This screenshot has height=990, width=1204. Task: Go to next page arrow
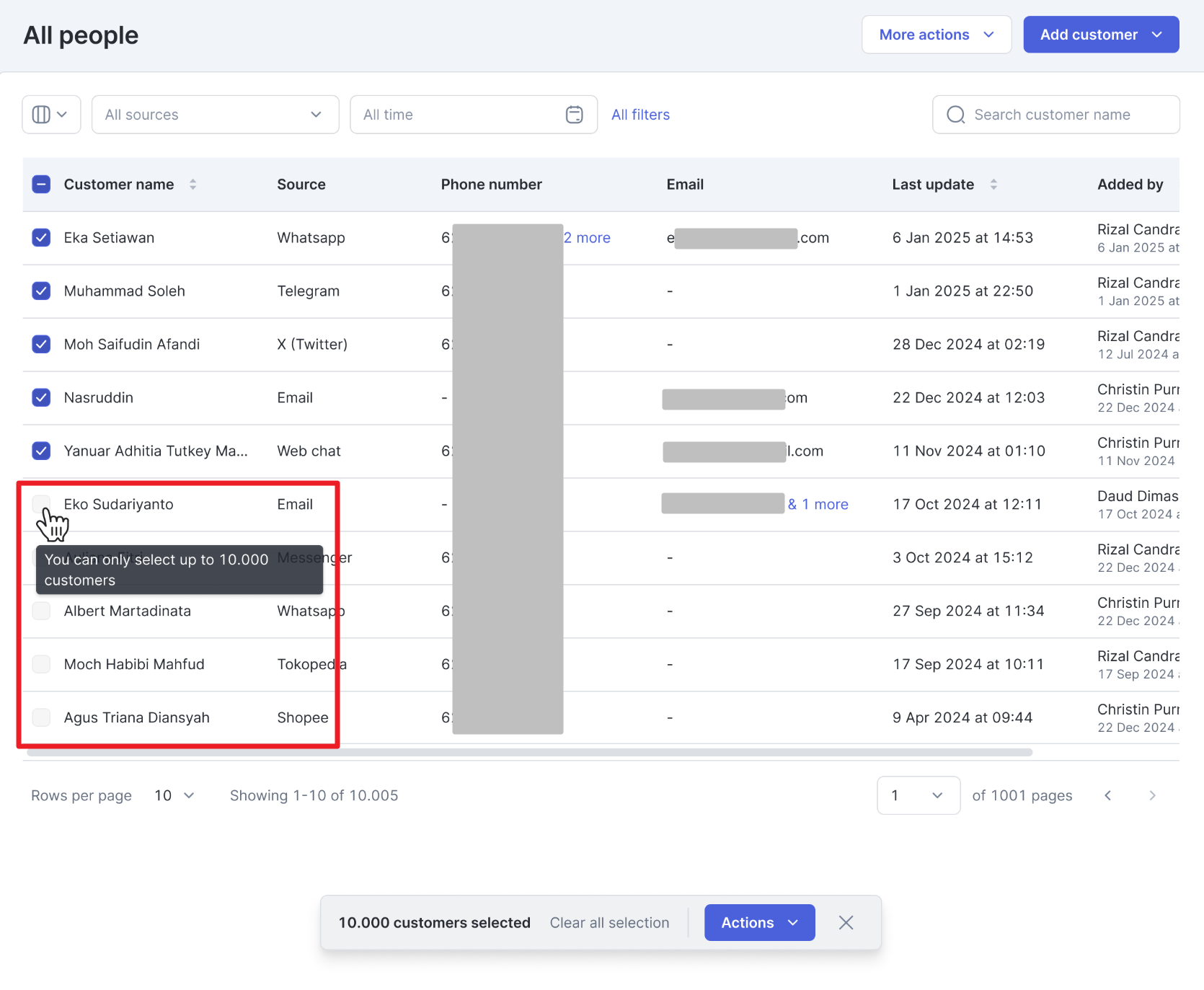point(1152,795)
